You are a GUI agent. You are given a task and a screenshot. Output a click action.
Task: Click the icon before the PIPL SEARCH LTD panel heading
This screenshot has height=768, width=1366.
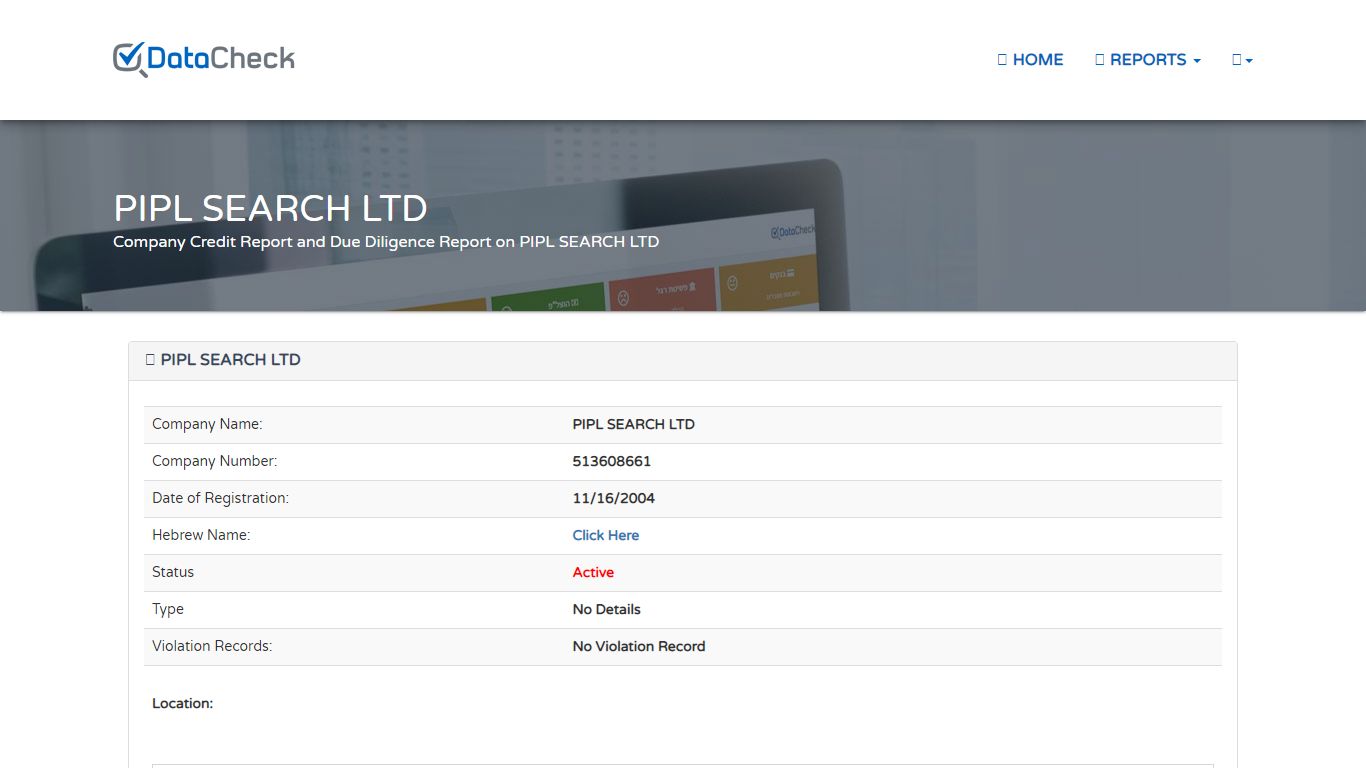[x=150, y=360]
